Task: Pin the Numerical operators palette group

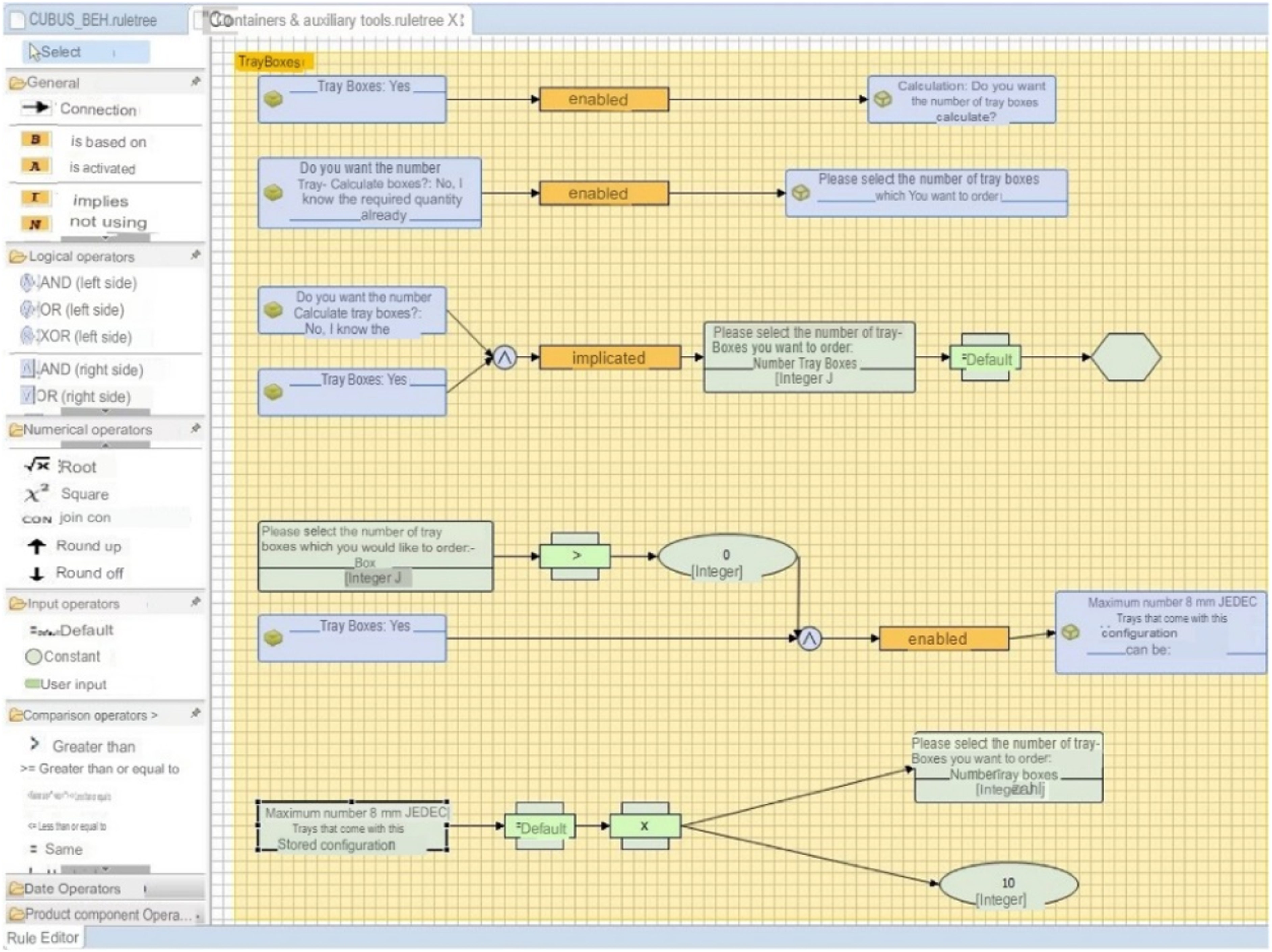Action: coord(196,429)
